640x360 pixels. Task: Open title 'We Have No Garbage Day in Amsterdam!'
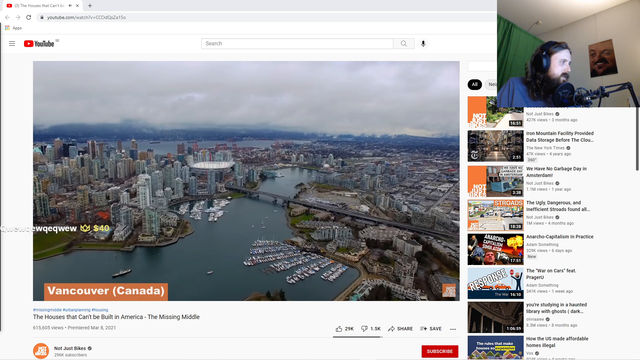(x=556, y=172)
